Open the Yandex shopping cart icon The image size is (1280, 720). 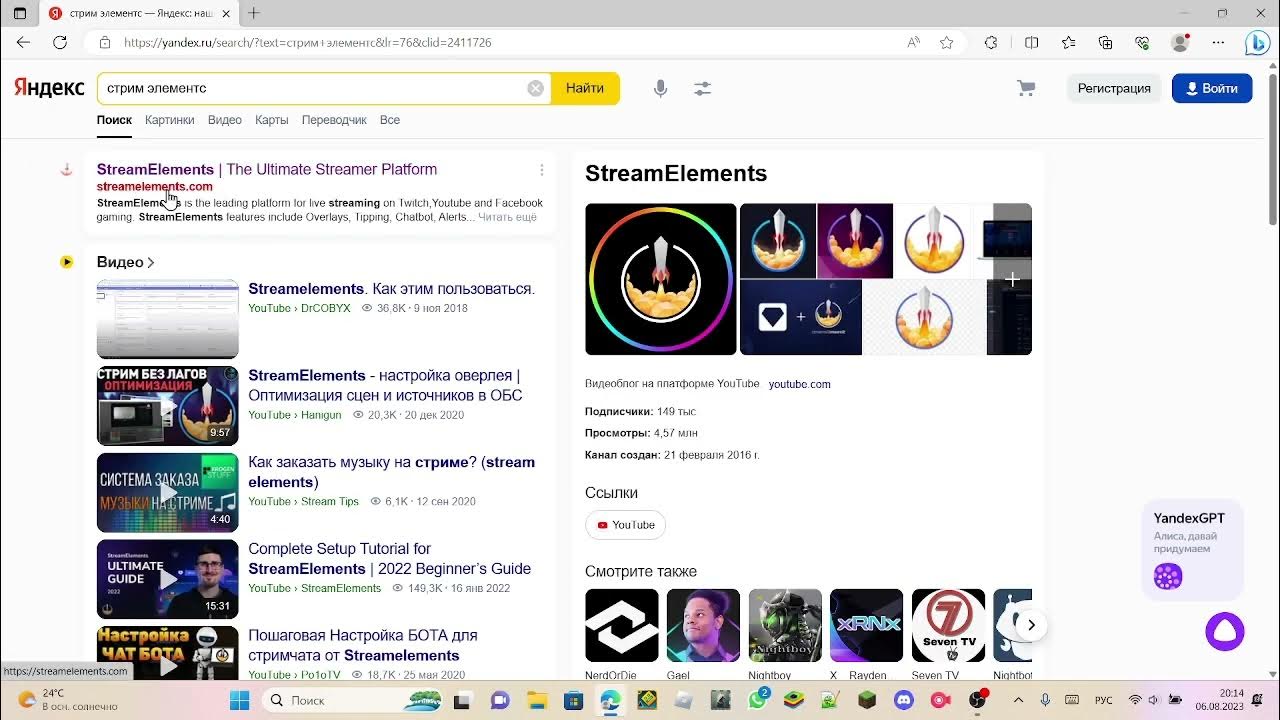click(x=1026, y=88)
